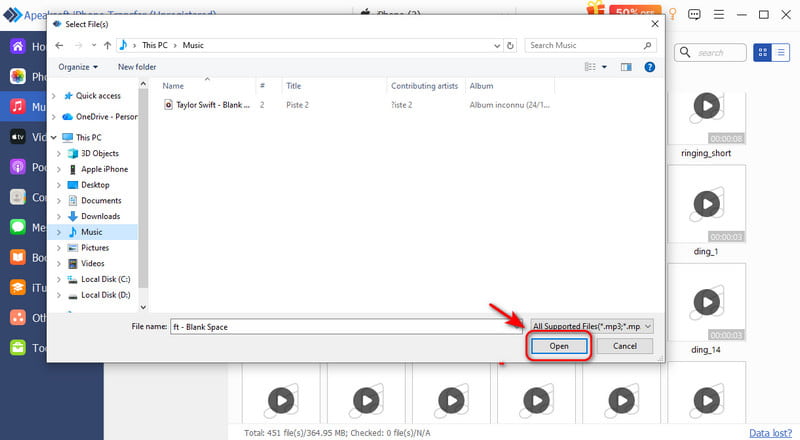Open Music icon in Apeaksoft sidebar
Image resolution: width=800 pixels, height=440 pixels.
coord(18,107)
